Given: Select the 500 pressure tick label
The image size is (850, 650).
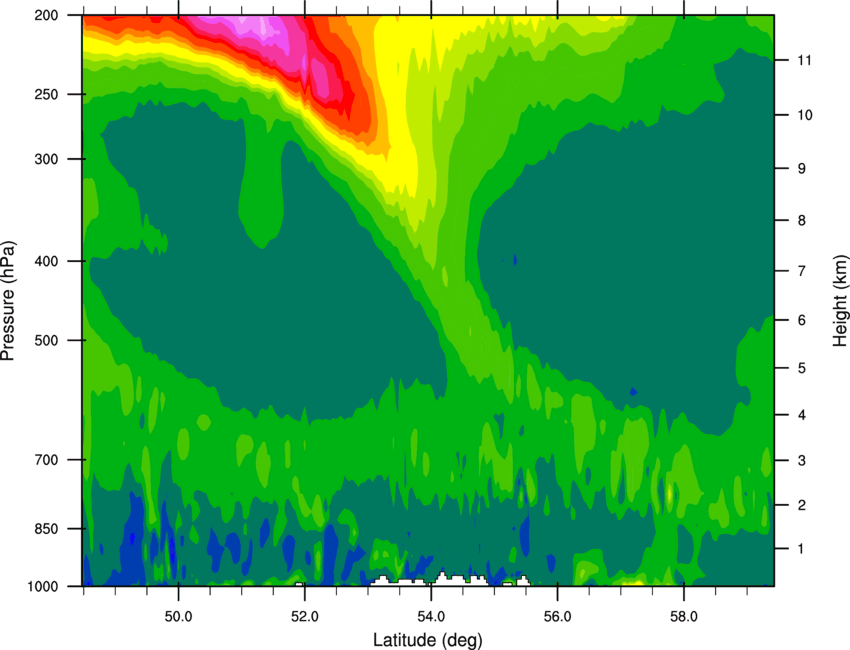Looking at the screenshot, I should pos(46,340).
